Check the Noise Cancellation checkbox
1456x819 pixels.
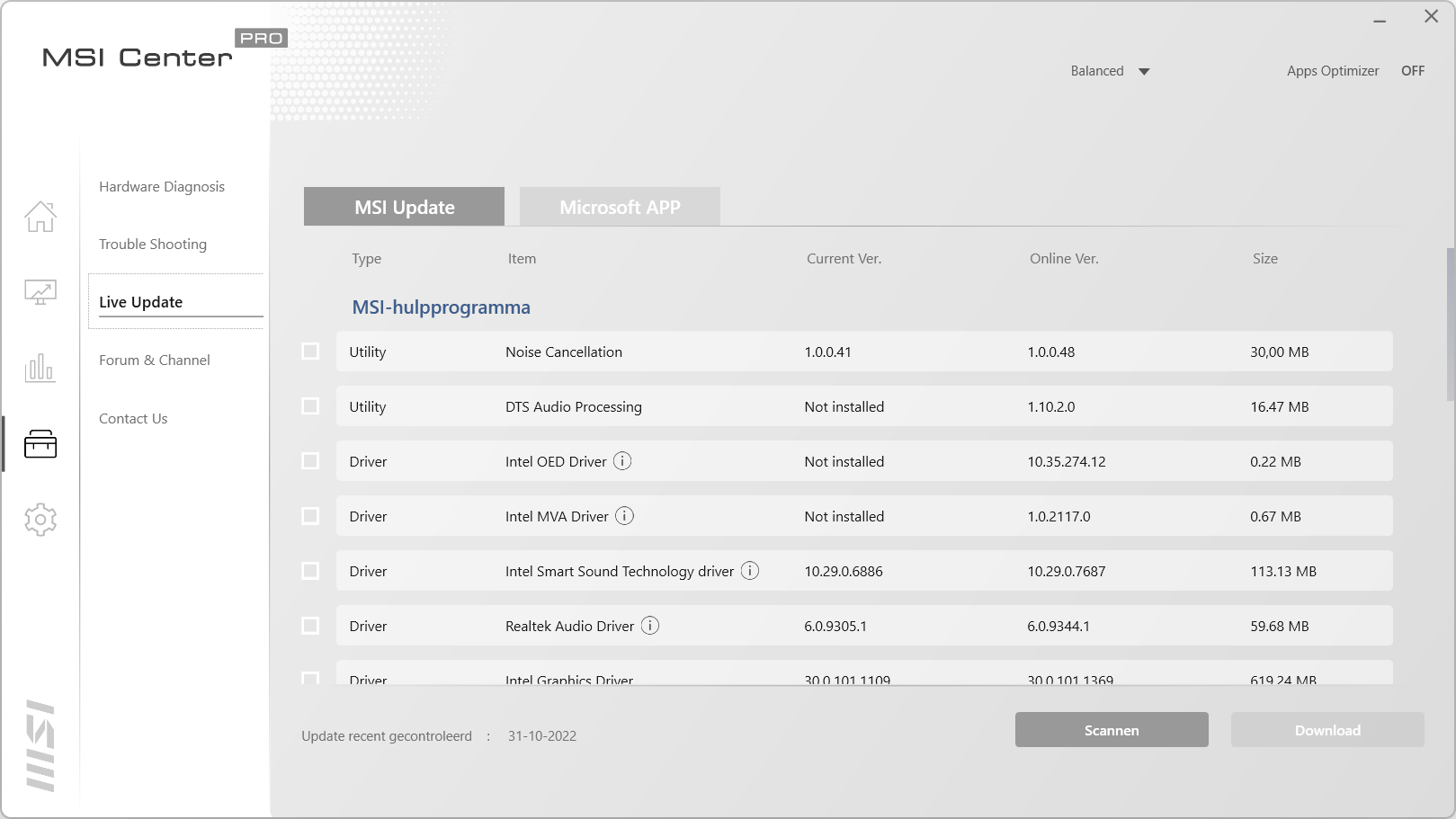pos(310,352)
